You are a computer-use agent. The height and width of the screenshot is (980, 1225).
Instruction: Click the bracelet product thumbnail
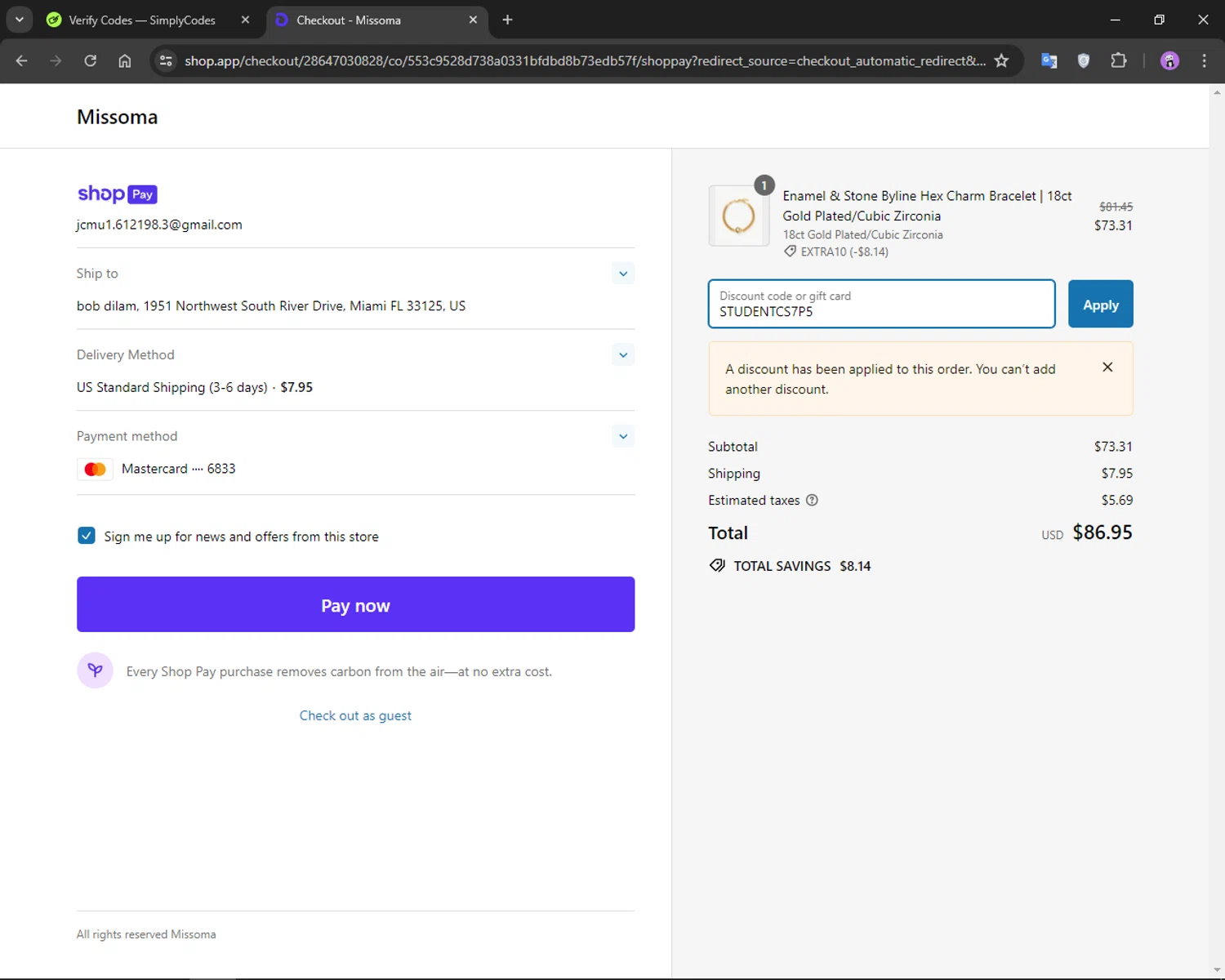[739, 216]
